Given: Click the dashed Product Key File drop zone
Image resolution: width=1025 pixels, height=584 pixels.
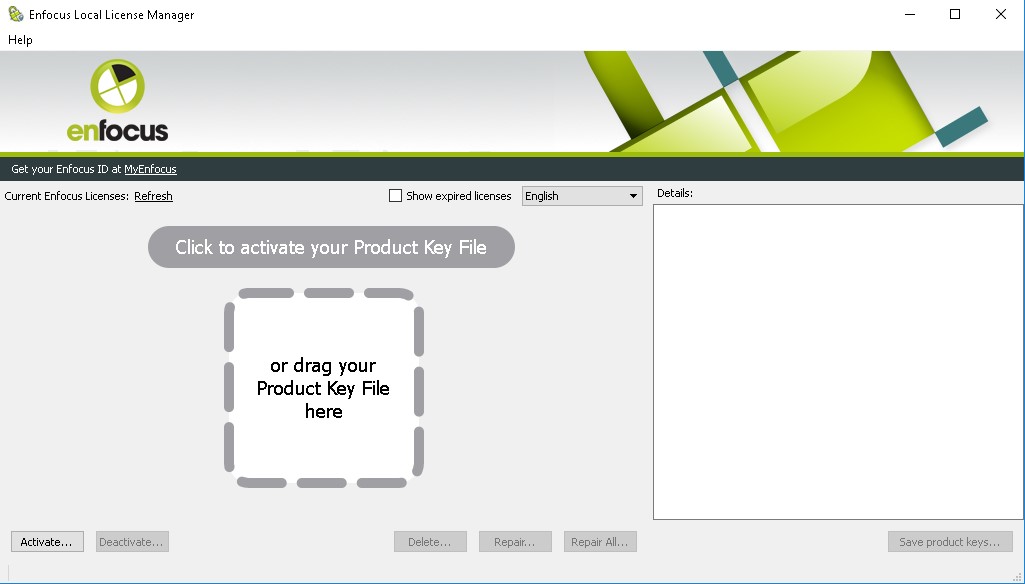Looking at the screenshot, I should click(323, 388).
